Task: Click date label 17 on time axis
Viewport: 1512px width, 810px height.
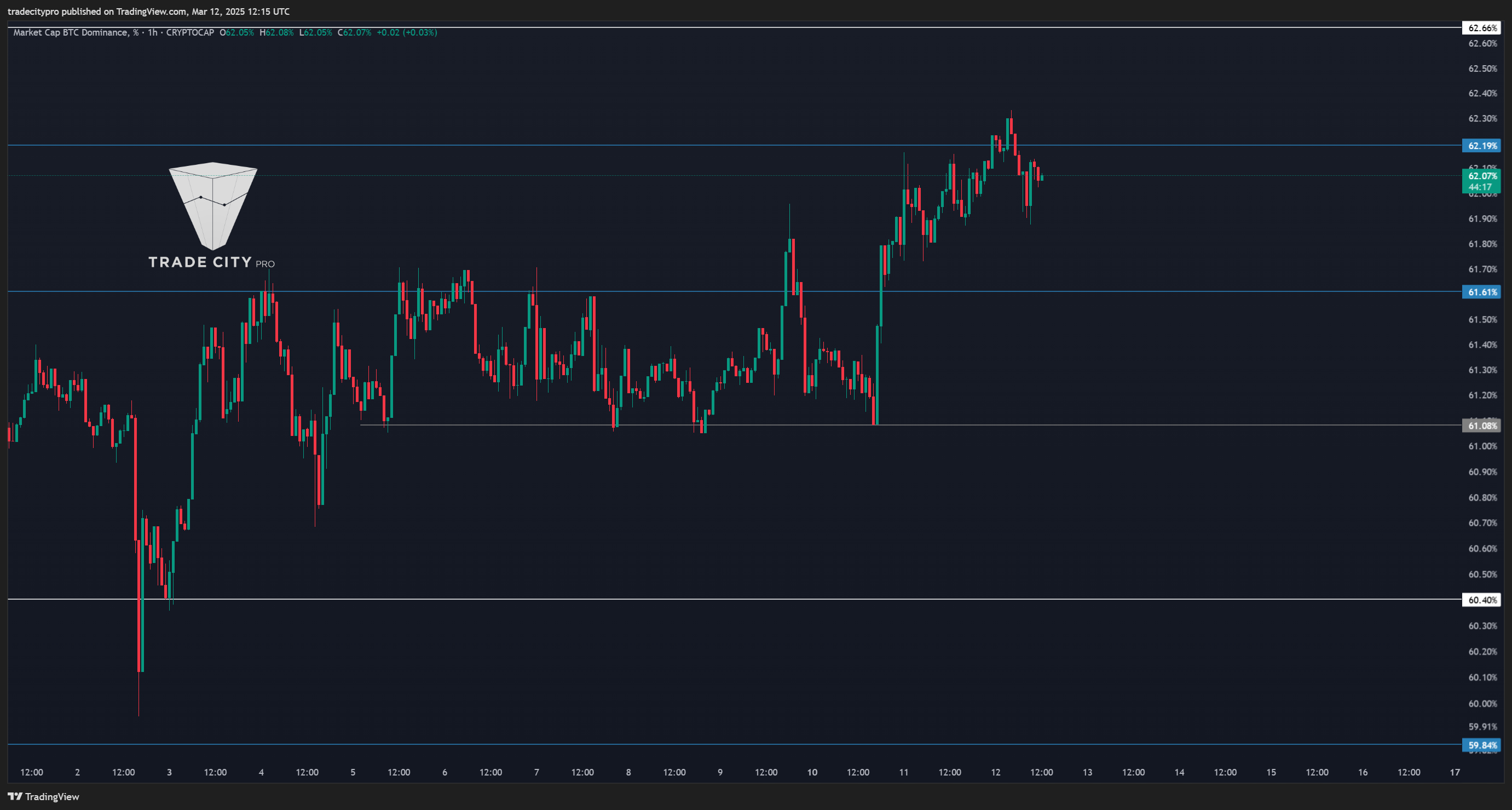Action: [x=1455, y=772]
